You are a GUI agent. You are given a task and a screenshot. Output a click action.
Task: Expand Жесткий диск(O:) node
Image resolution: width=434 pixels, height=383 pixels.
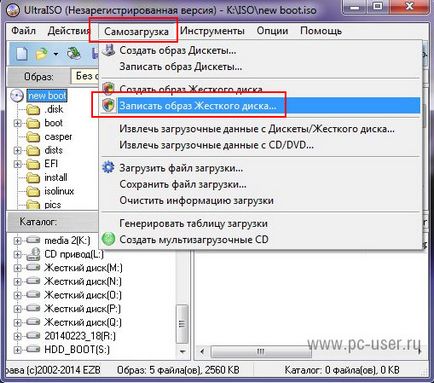(x=17, y=295)
